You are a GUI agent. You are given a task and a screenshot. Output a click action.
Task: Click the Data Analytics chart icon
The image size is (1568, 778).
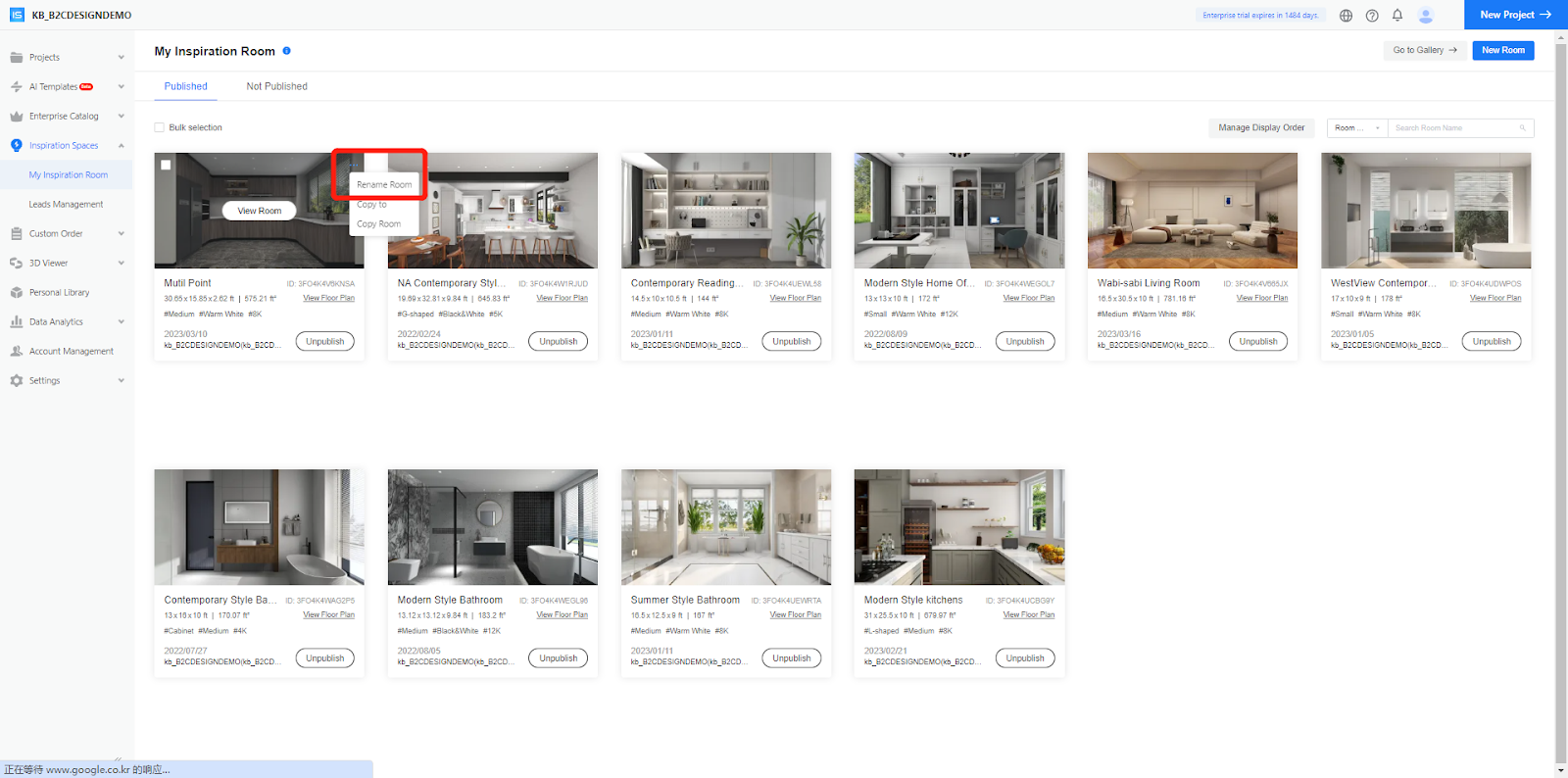pos(17,322)
